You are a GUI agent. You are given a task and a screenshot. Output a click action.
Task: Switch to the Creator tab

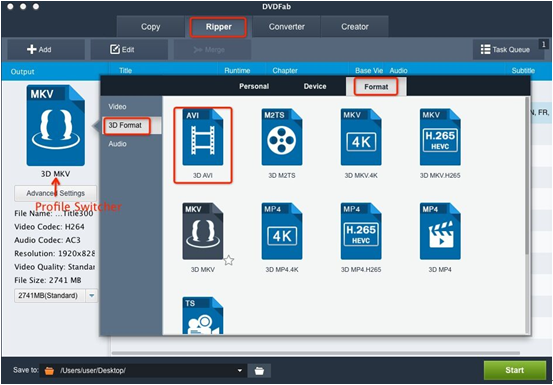pos(355,27)
